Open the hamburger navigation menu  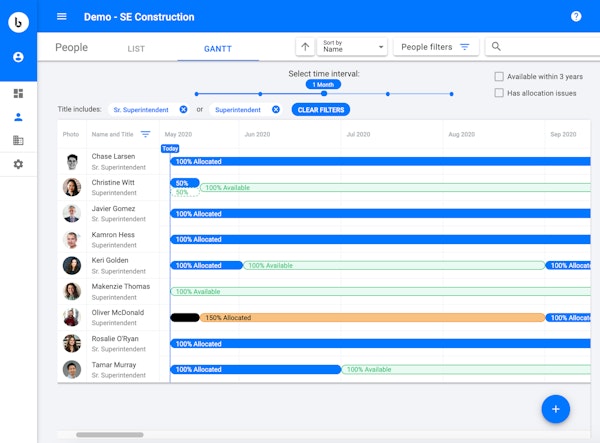pyautogui.click(x=62, y=17)
